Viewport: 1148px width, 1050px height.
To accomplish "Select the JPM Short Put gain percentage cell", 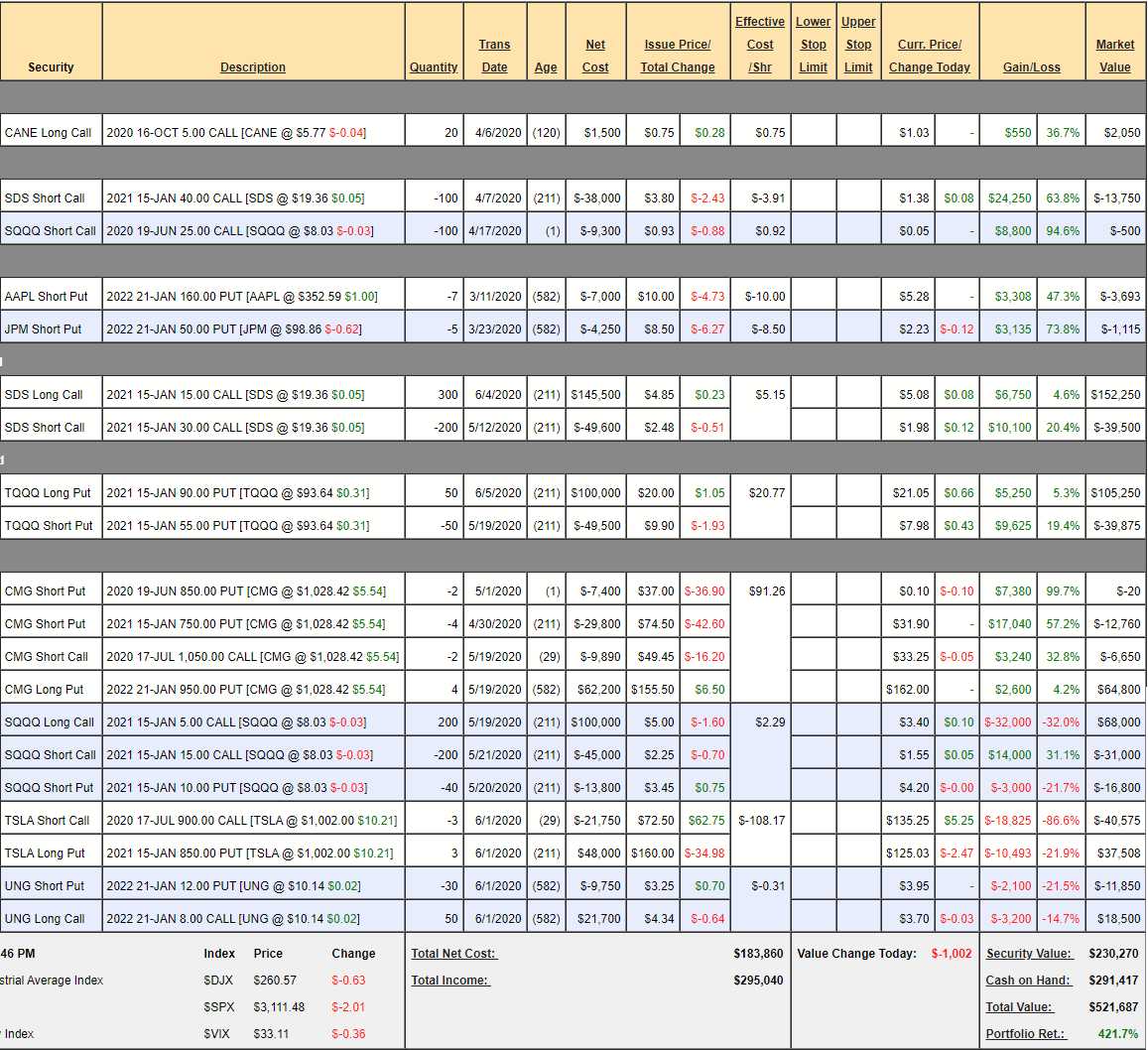I will click(1062, 329).
